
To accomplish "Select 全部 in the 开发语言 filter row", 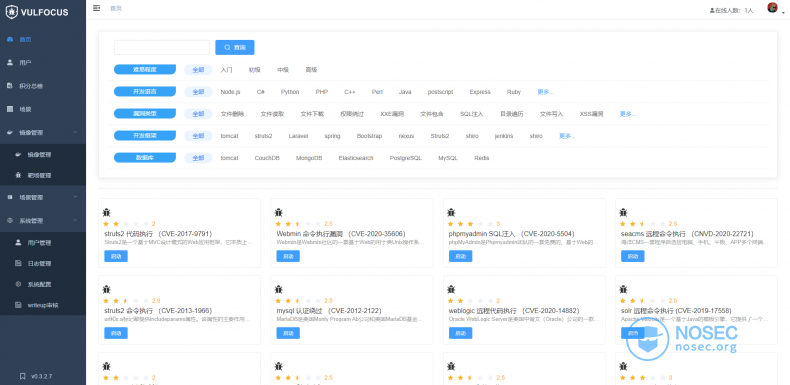I will click(x=198, y=92).
